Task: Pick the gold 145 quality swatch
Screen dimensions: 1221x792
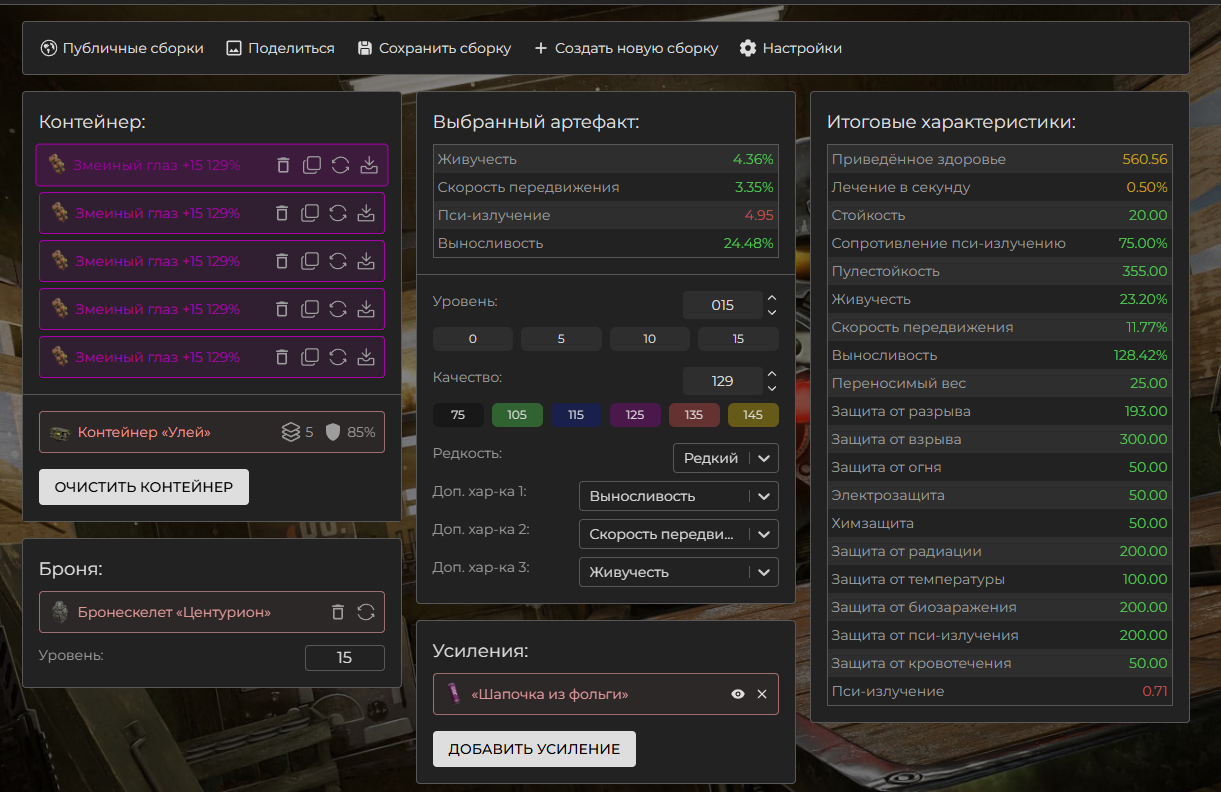Action: coord(753,415)
